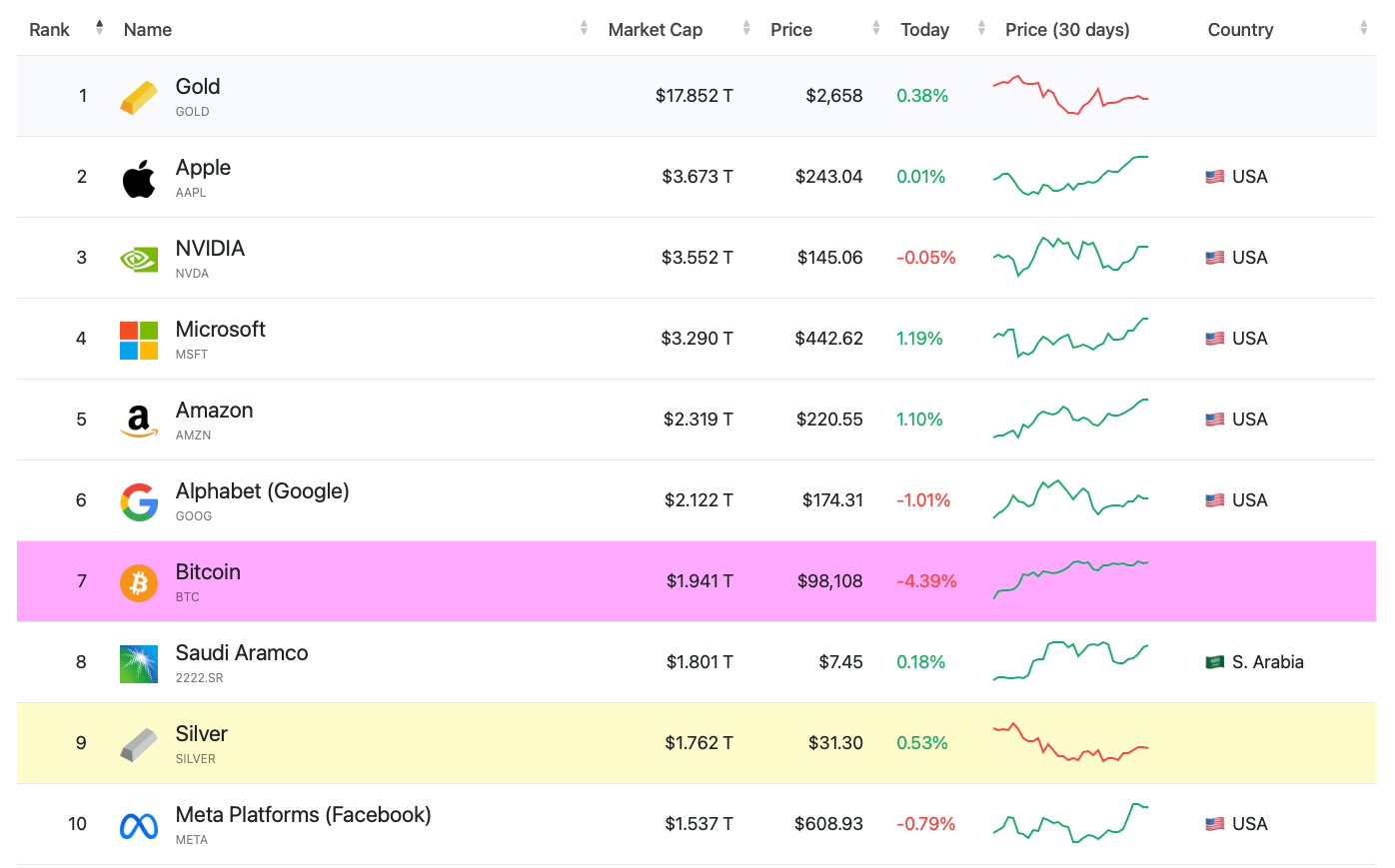Click the Amazon logo icon
This screenshot has height=868, width=1395.
point(139,422)
